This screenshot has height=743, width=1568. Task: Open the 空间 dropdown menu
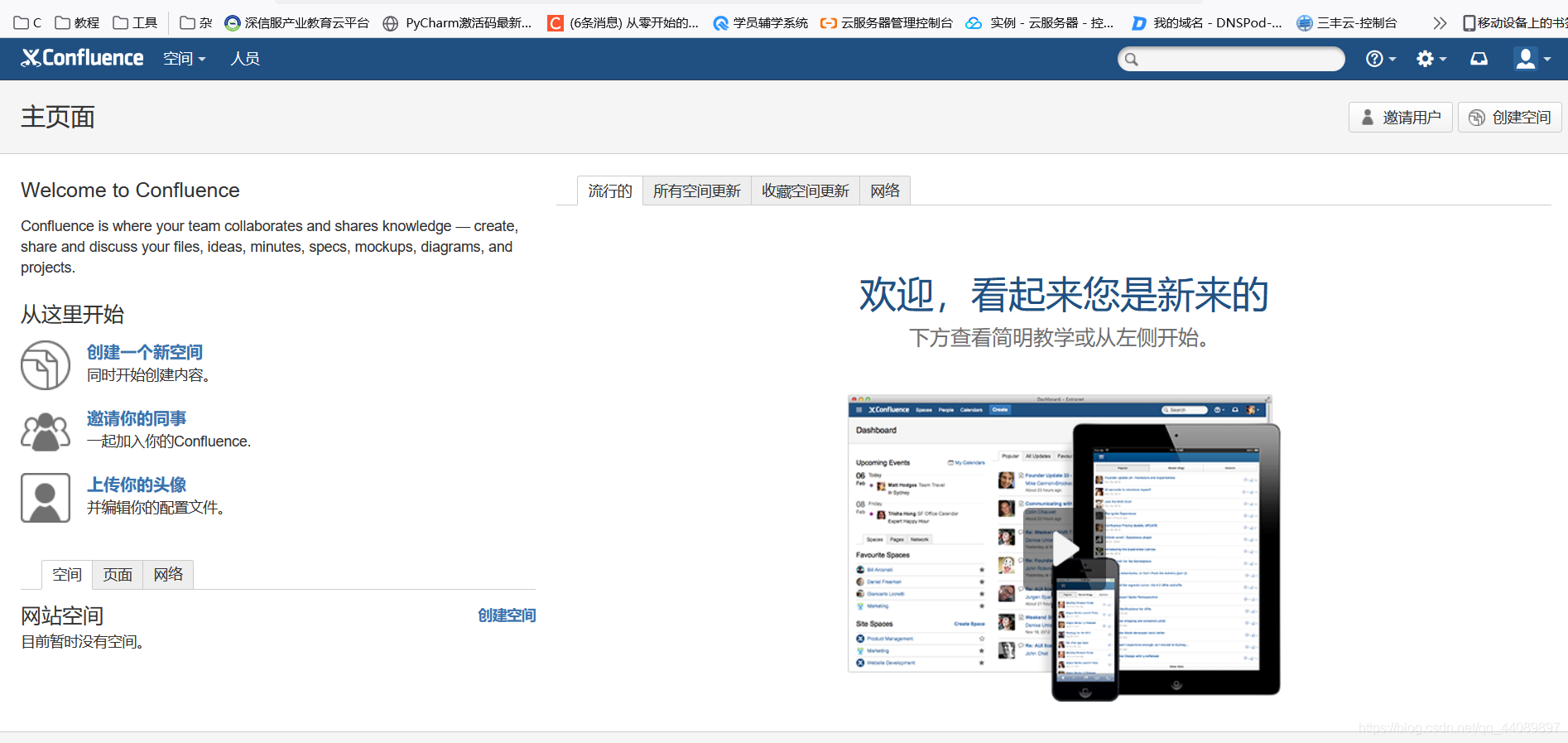point(184,59)
